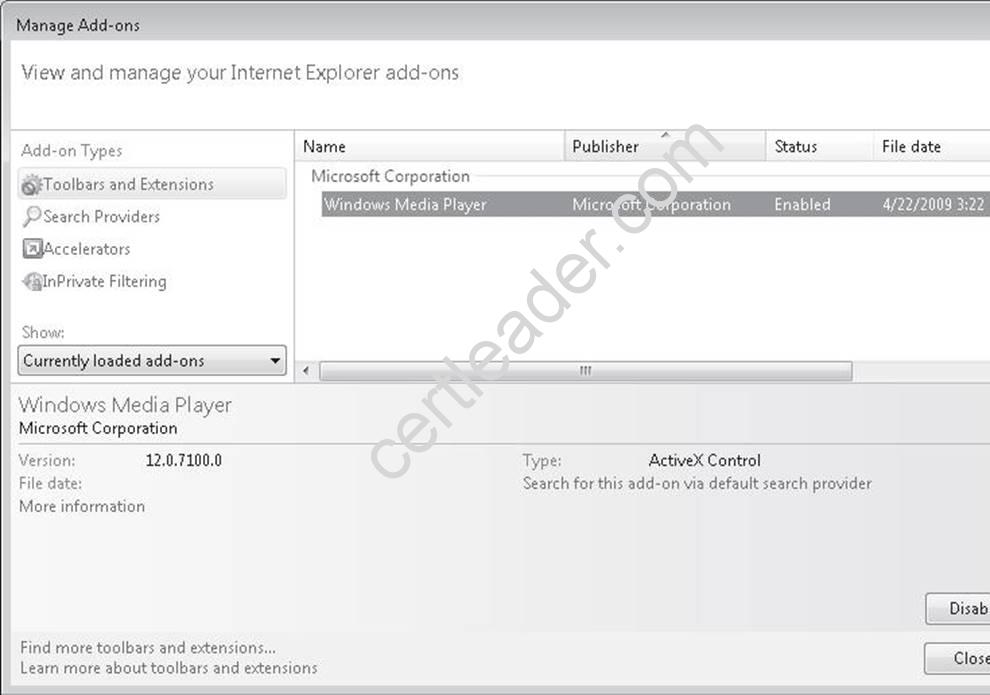Click ActiveX Control type value
The height and width of the screenshot is (695, 990).
tap(705, 460)
